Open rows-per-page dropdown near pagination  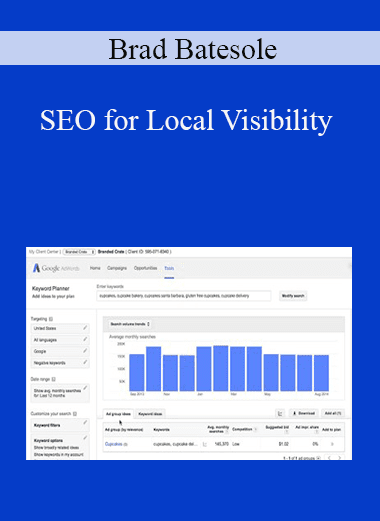pyautogui.click(x=319, y=458)
